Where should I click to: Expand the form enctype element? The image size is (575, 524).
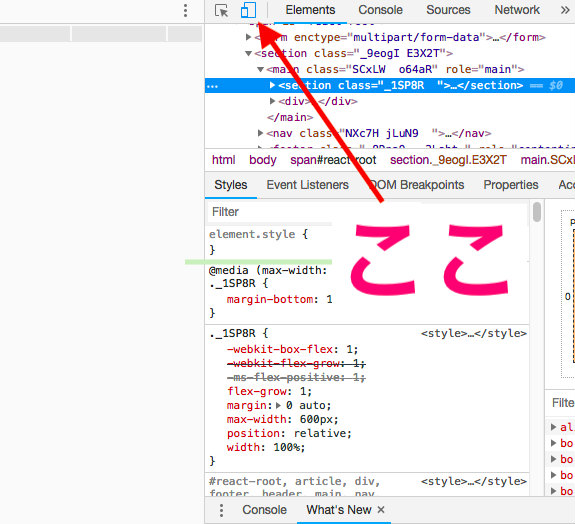point(248,37)
